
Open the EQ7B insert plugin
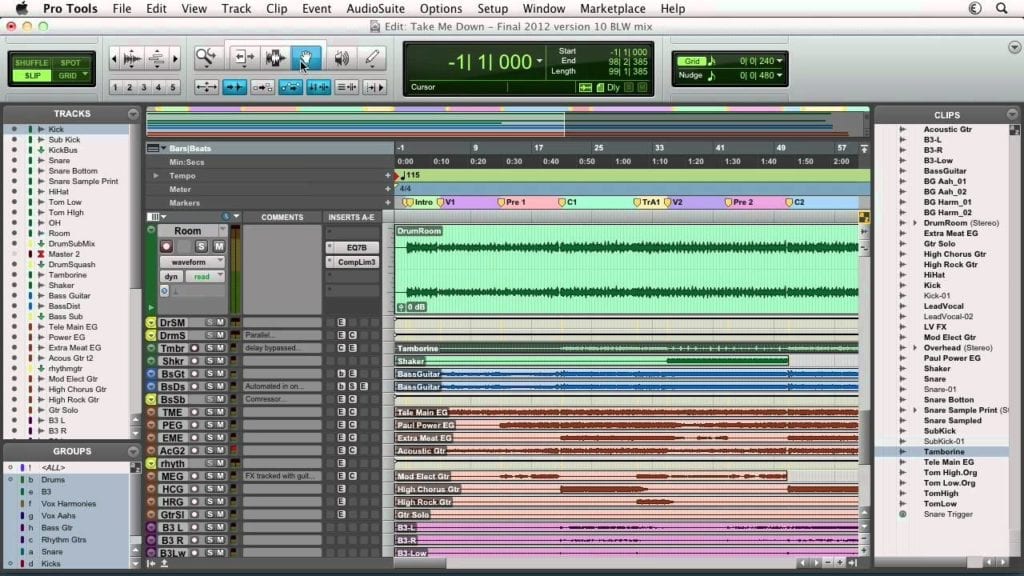356,248
